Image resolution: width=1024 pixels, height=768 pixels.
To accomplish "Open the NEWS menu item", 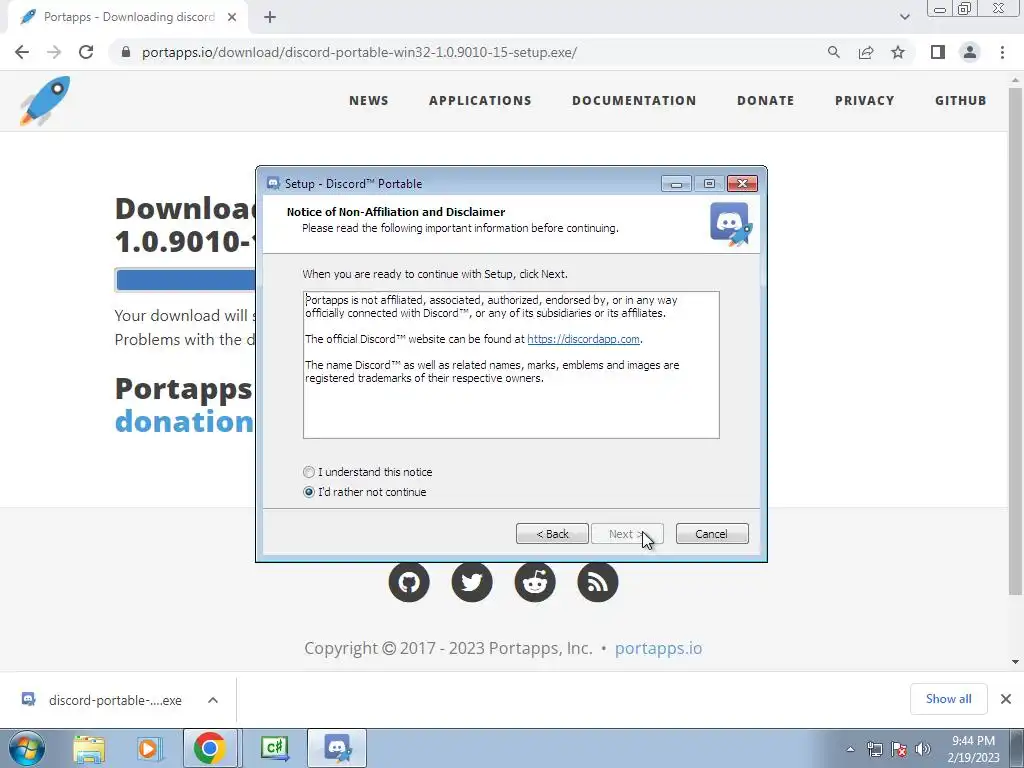I will tap(368, 101).
